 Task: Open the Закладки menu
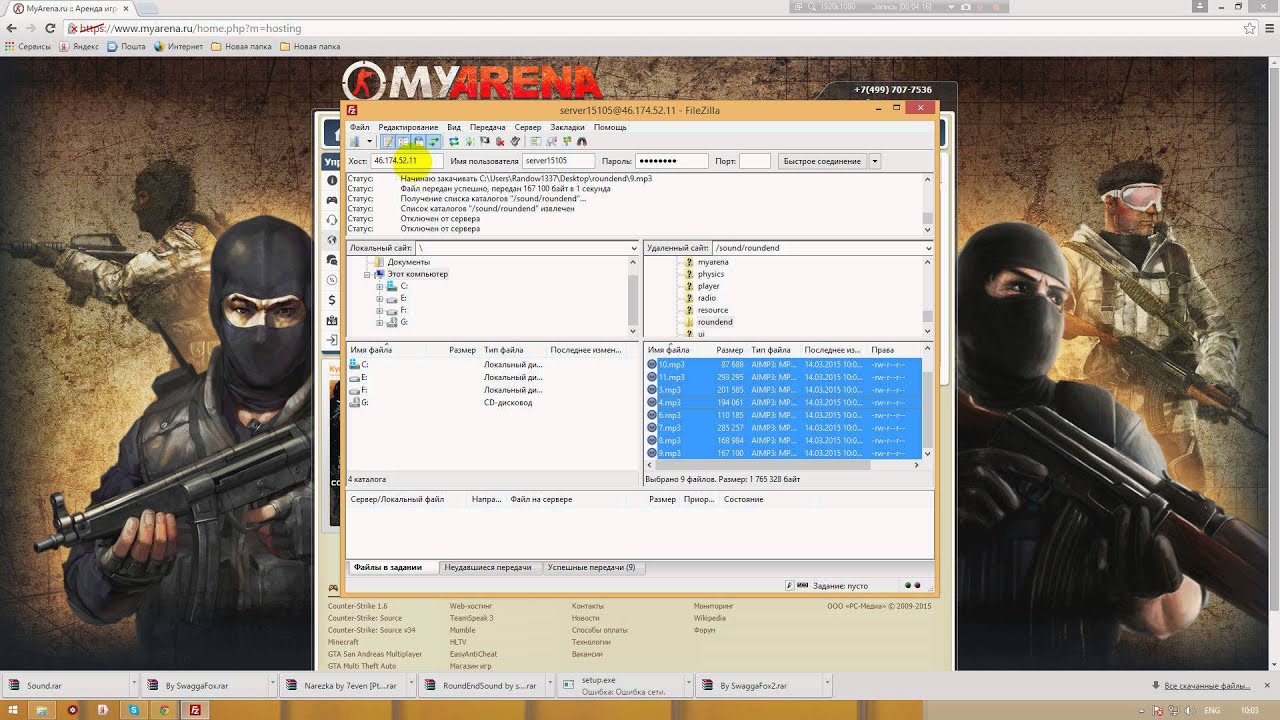click(567, 127)
